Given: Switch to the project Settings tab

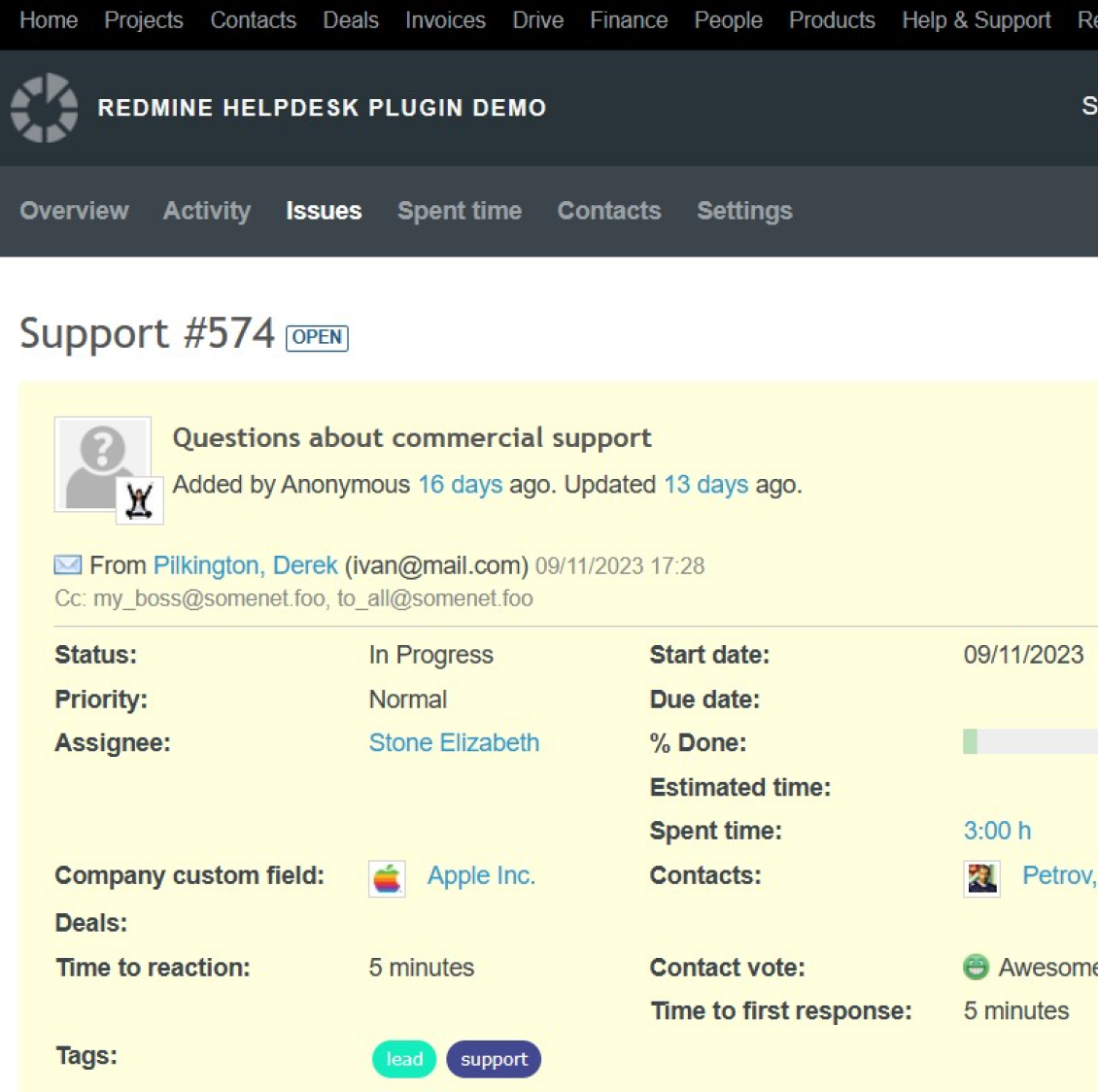Looking at the screenshot, I should coord(743,211).
